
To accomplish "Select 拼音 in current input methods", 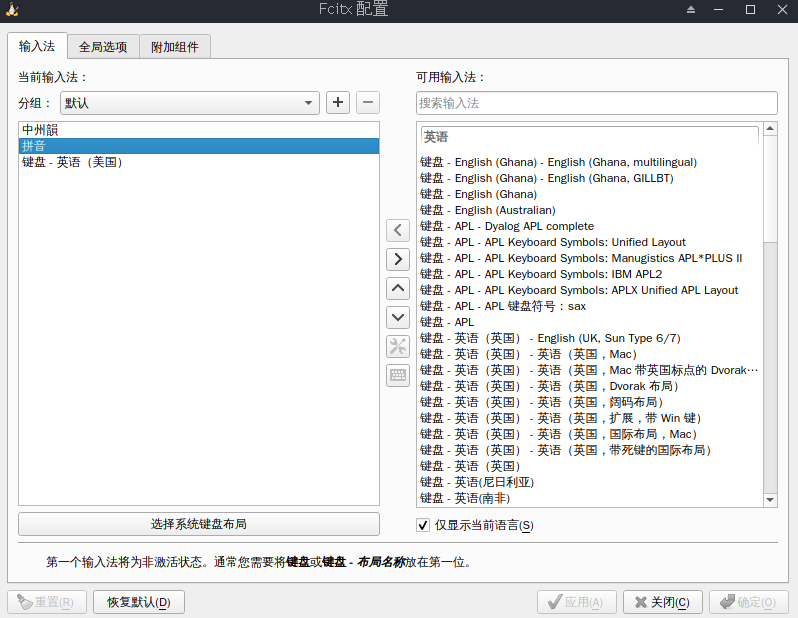I will [199, 146].
